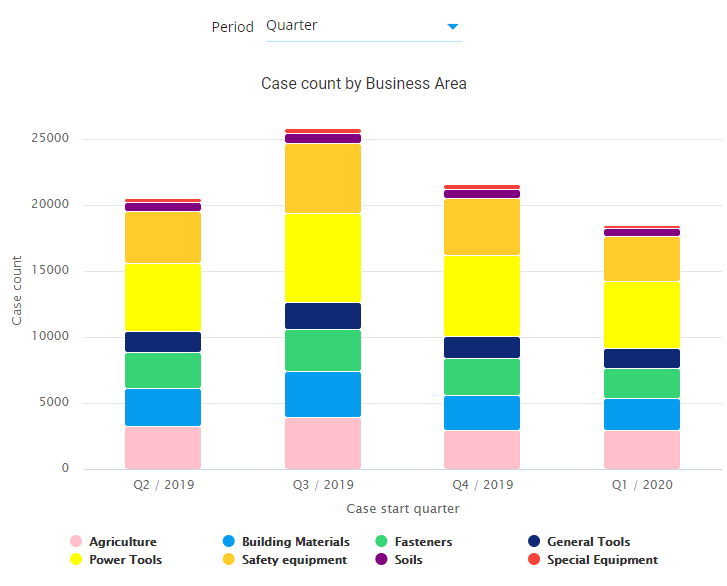Image resolution: width=727 pixels, height=586 pixels.
Task: Click the Agriculture legend label
Action: [x=123, y=541]
